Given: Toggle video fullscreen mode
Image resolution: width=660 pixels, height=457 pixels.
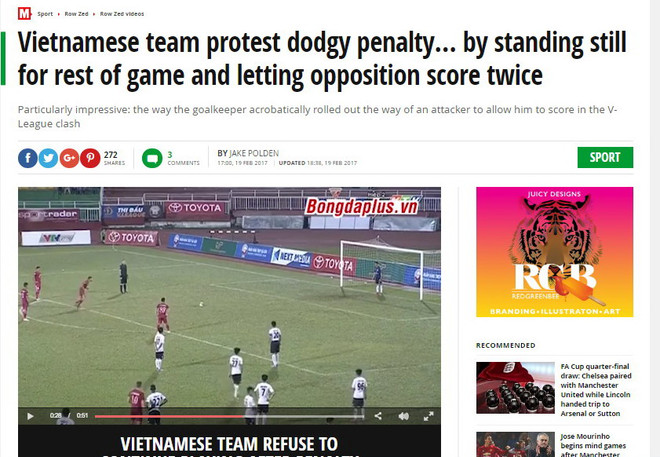Looking at the screenshot, I should [428, 416].
